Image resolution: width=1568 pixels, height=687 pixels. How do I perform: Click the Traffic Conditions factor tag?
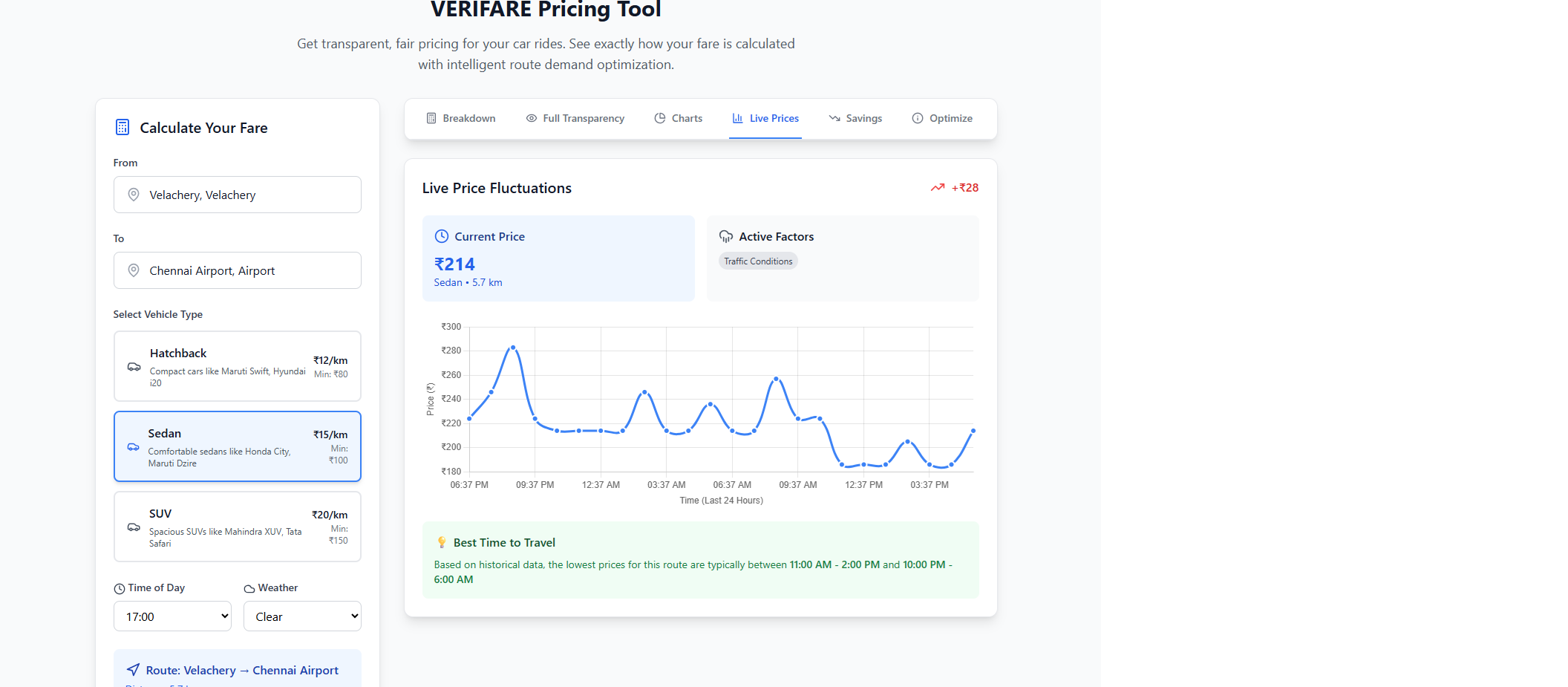(758, 261)
